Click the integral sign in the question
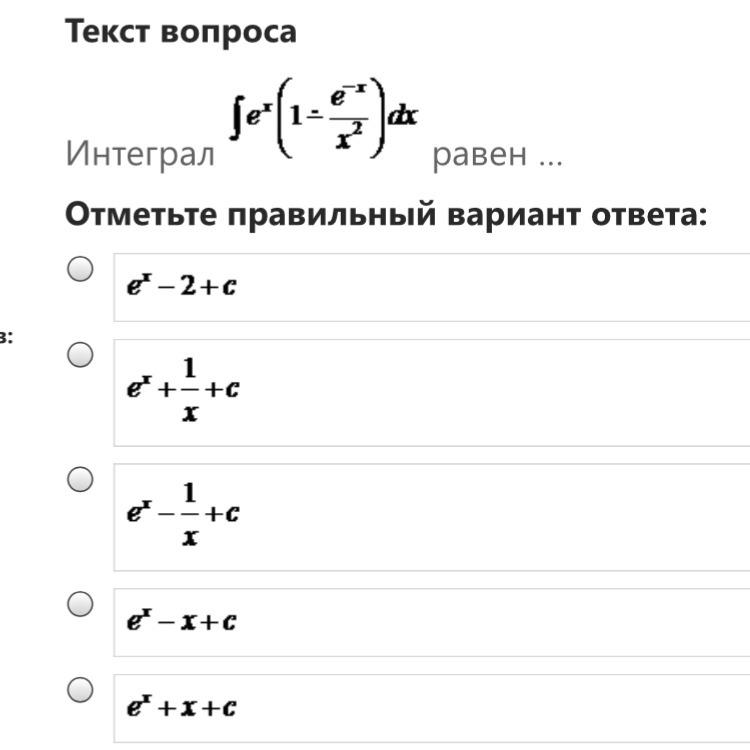 [236, 117]
